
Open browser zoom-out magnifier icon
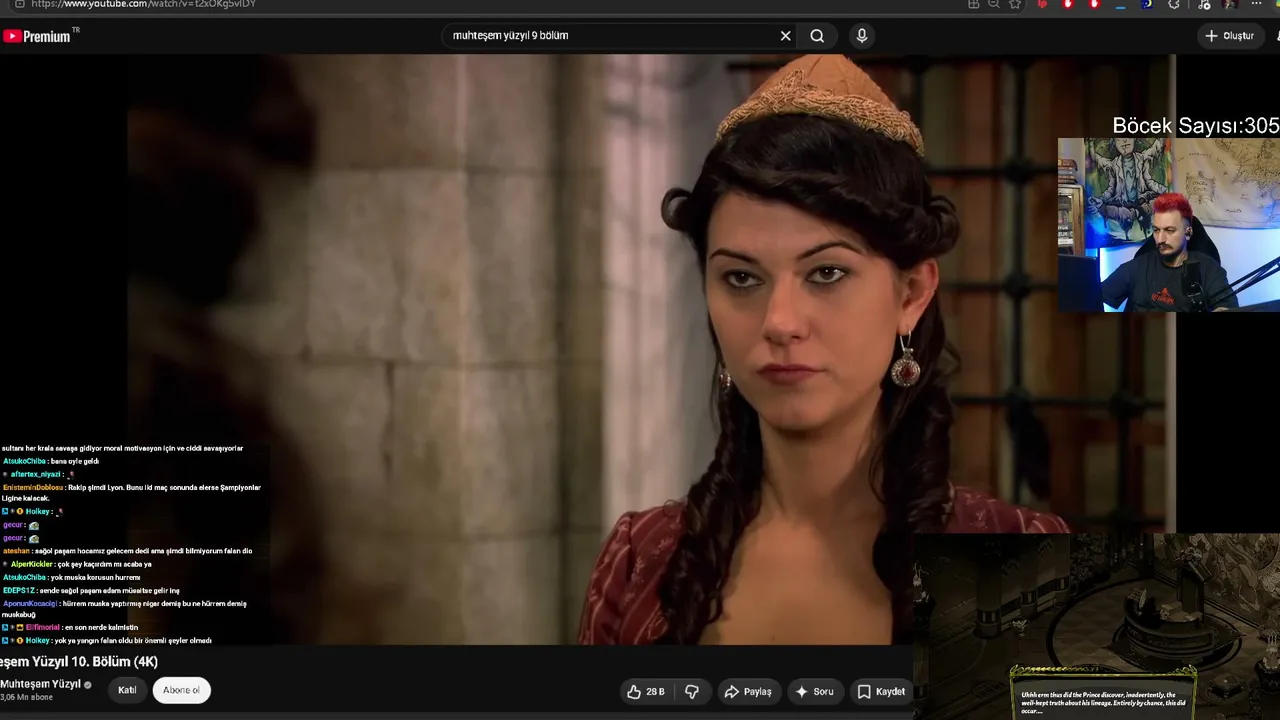point(994,4)
